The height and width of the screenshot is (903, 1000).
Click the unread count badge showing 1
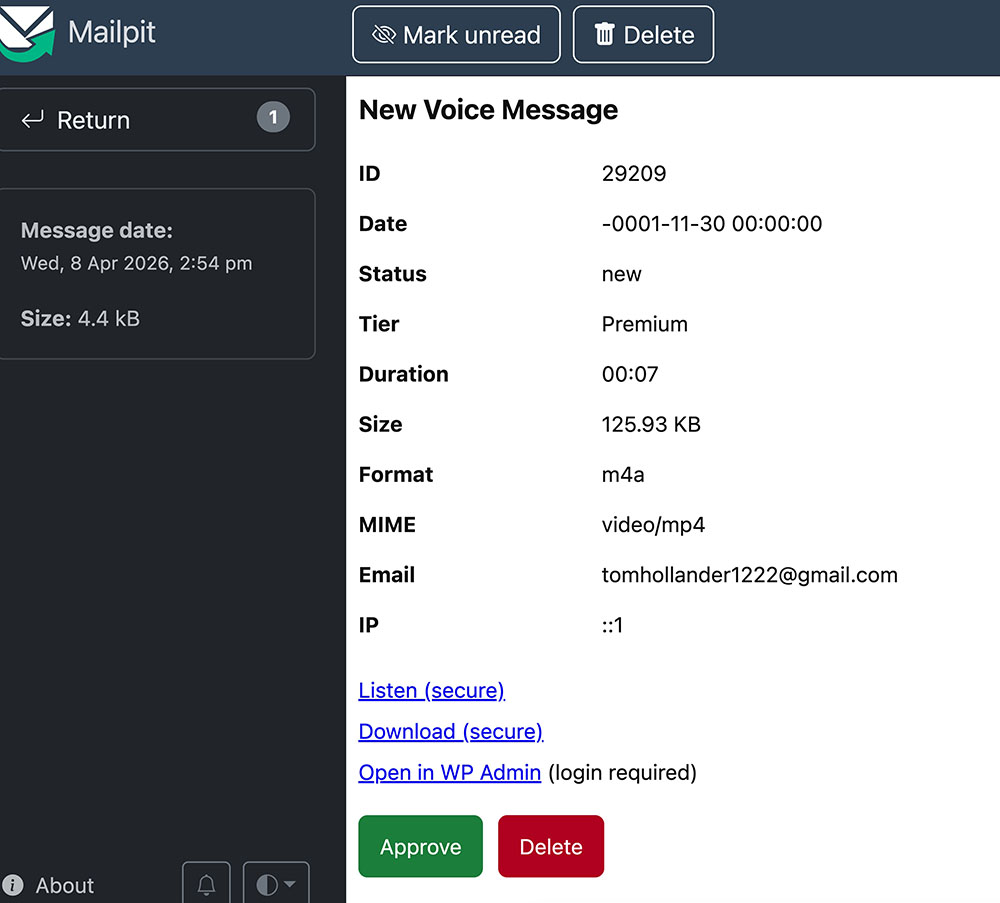pyautogui.click(x=273, y=118)
